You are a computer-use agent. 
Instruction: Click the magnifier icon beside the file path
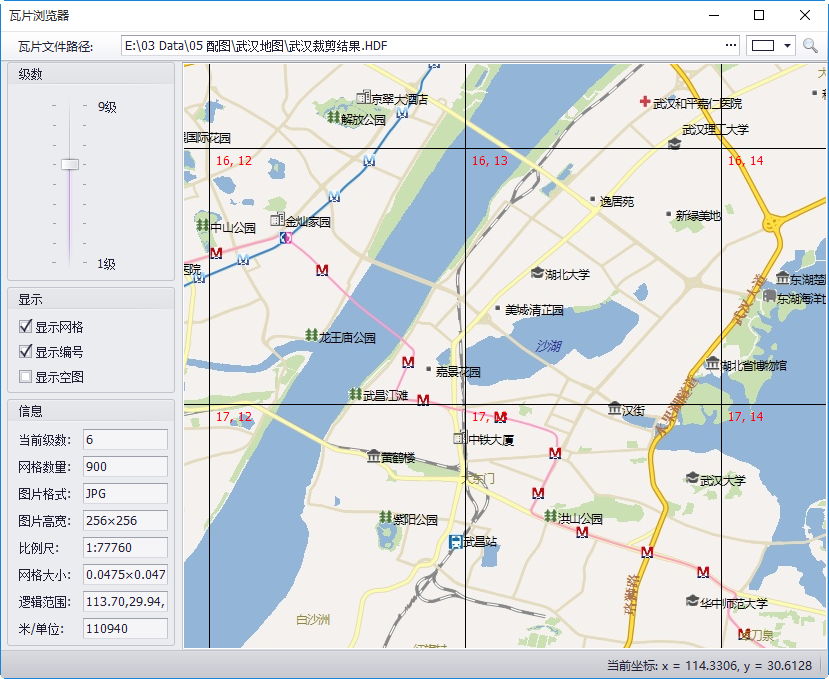click(810, 46)
